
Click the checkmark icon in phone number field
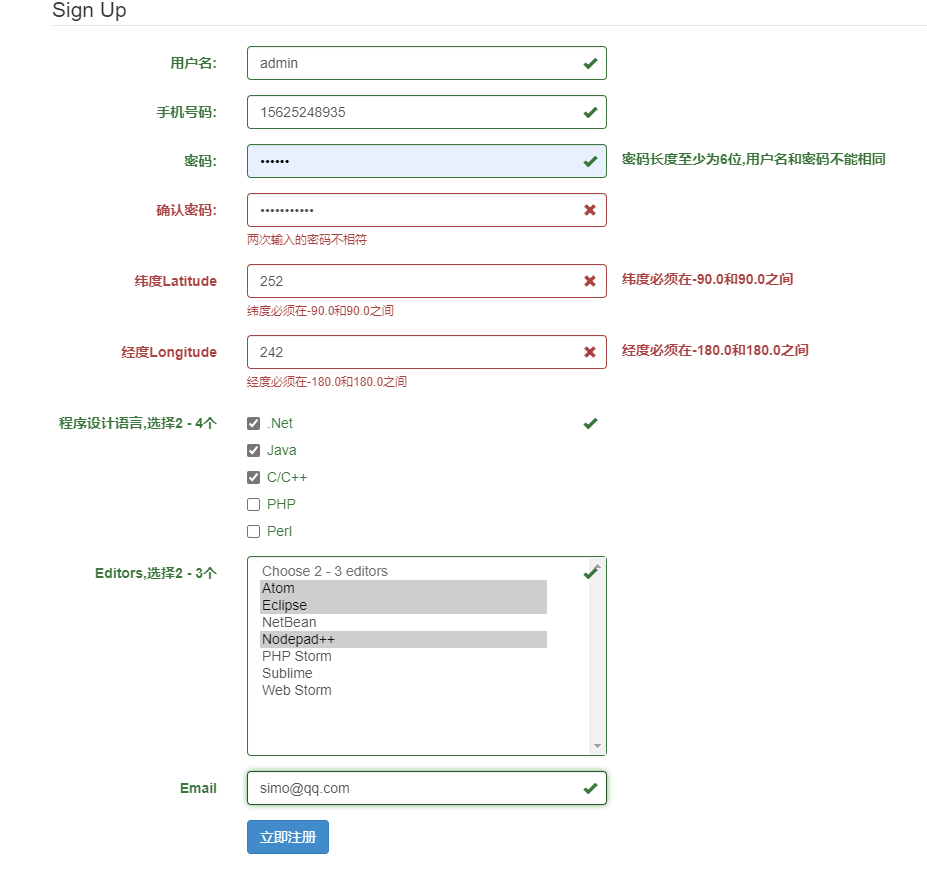tap(590, 112)
